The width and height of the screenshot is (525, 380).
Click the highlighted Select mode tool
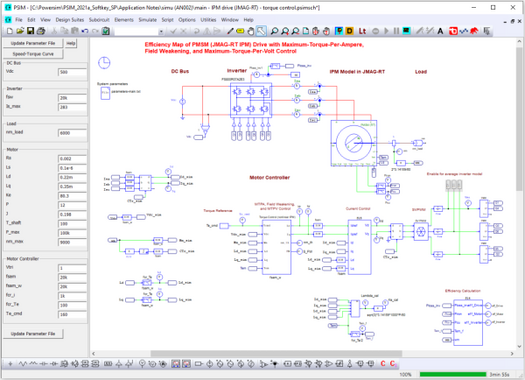tap(261, 31)
